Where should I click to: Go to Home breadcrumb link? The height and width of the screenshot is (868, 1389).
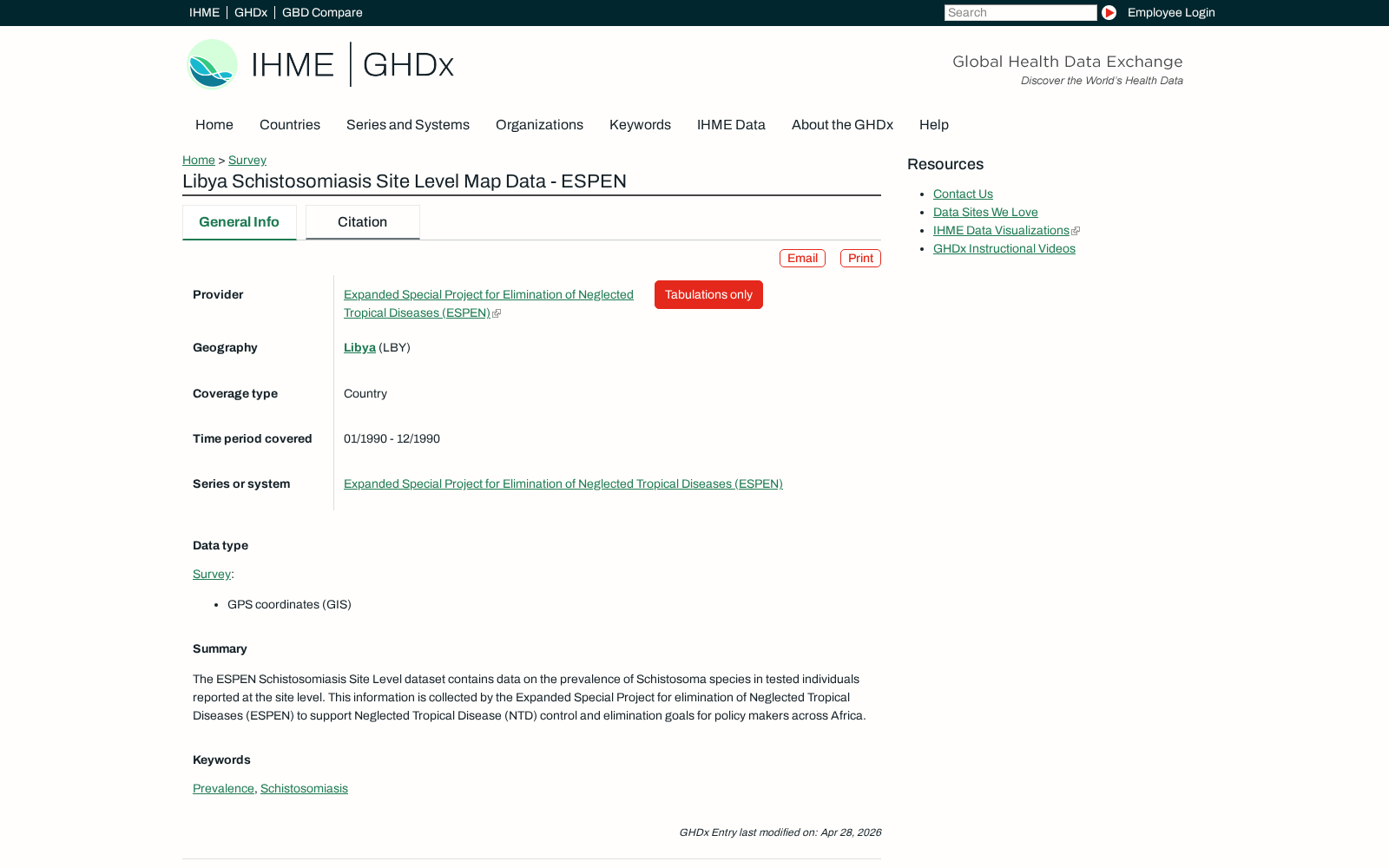tap(199, 160)
